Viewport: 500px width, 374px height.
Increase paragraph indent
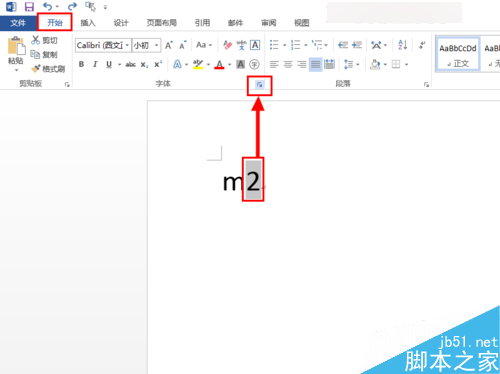point(357,45)
